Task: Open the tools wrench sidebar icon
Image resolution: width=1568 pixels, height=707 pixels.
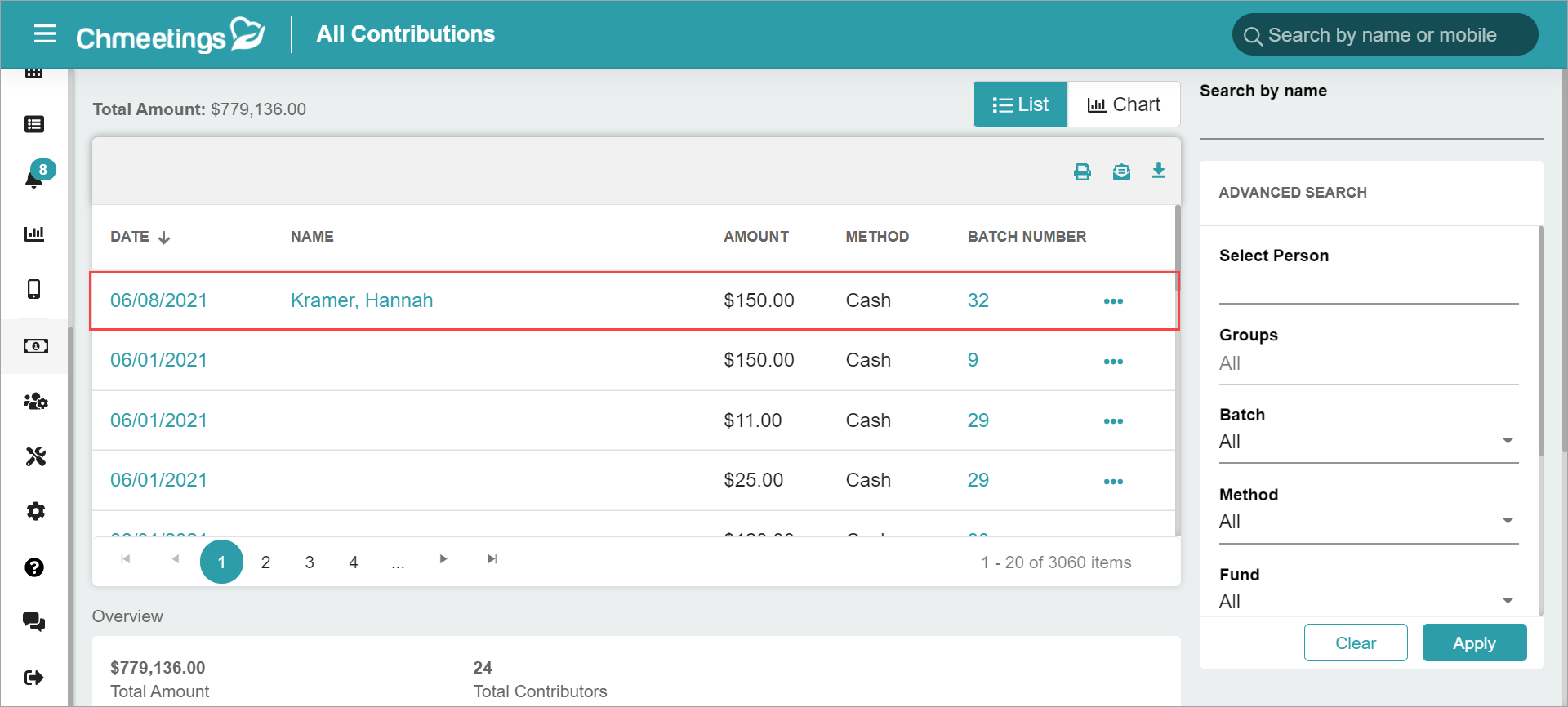Action: 35,456
